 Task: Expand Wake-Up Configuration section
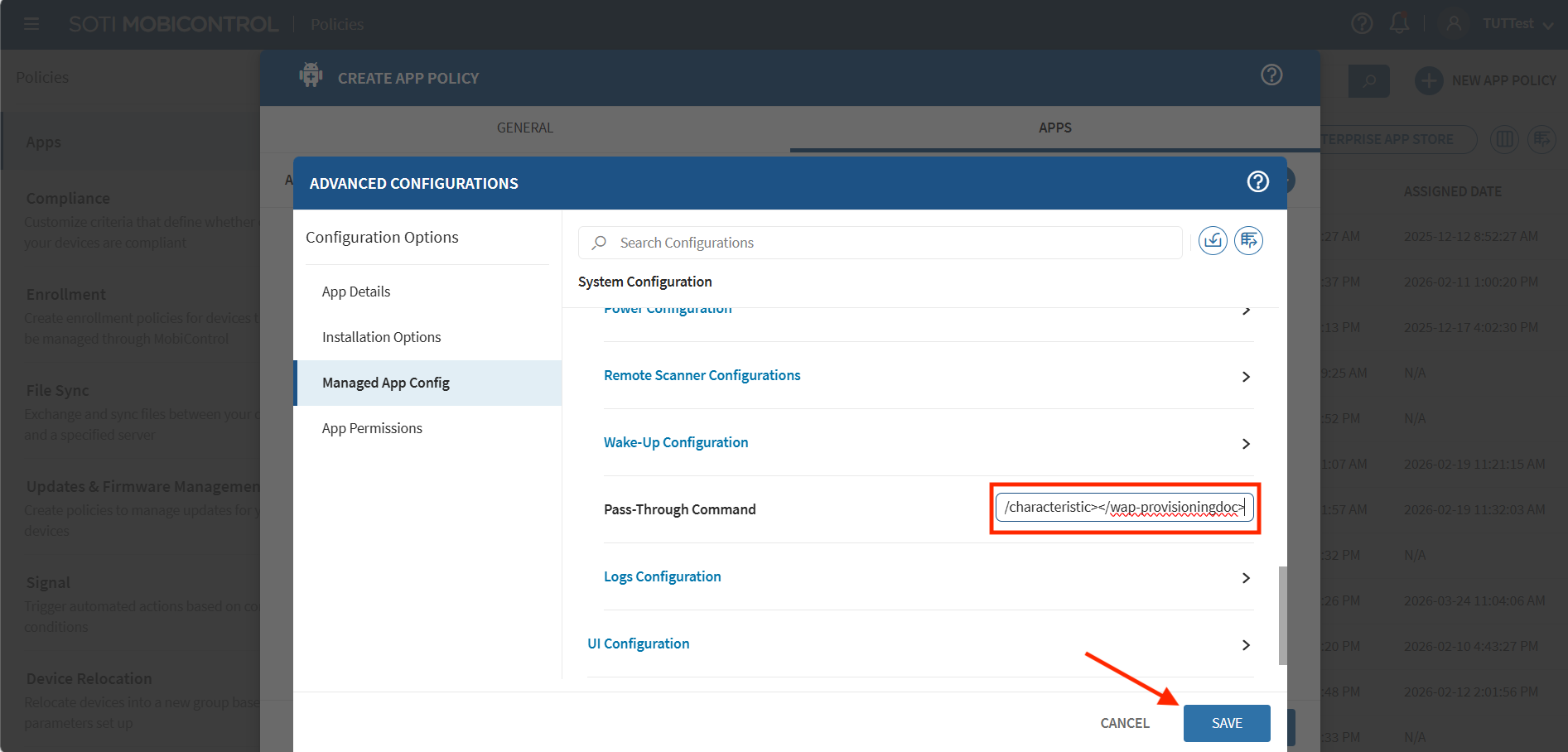[675, 442]
